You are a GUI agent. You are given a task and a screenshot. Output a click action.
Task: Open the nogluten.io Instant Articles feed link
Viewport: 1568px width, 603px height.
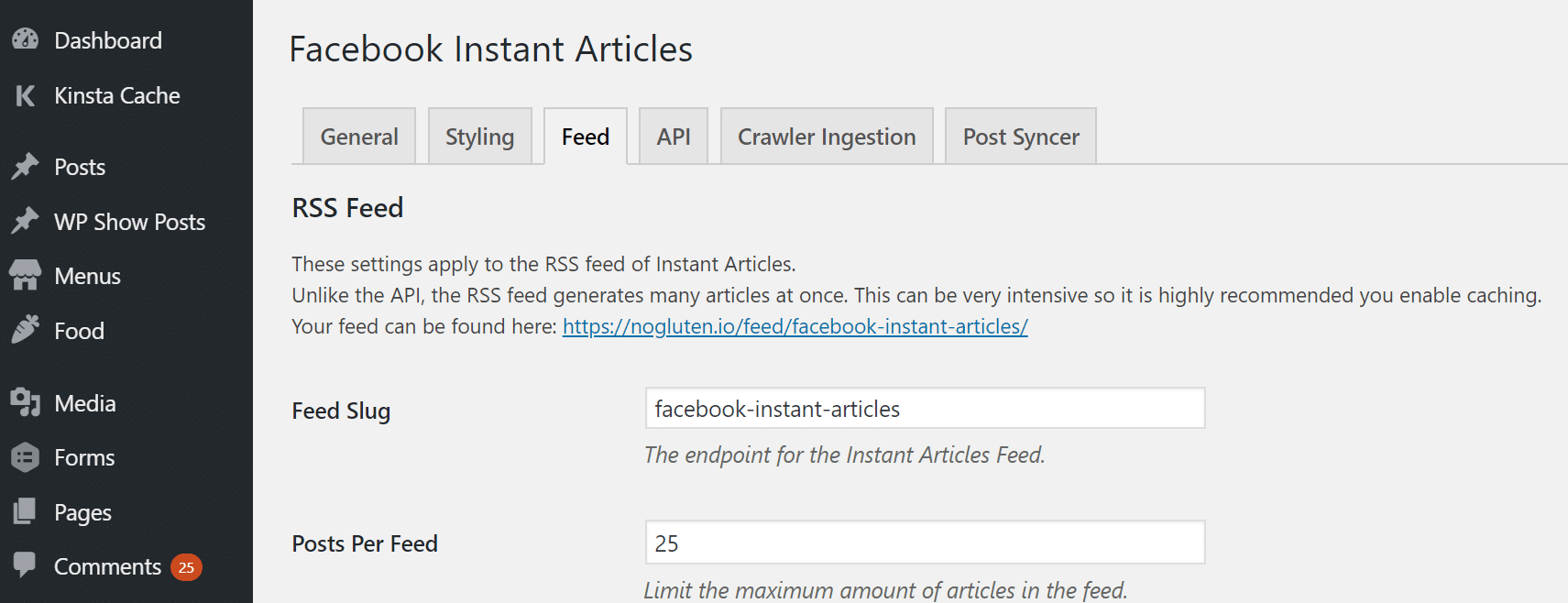tap(795, 325)
